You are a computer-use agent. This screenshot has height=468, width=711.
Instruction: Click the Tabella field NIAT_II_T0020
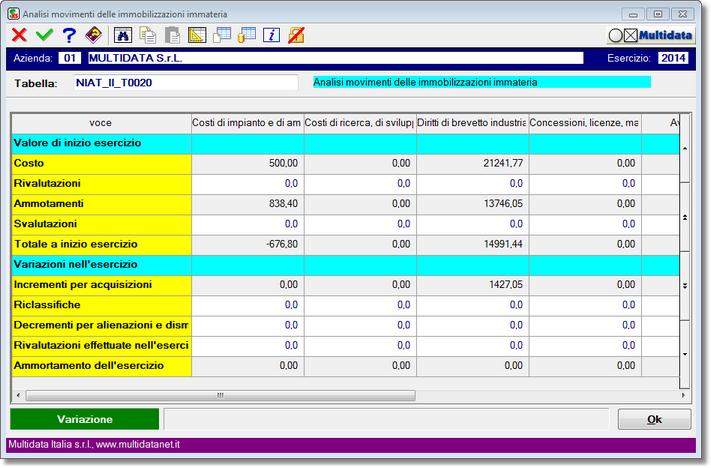(186, 83)
